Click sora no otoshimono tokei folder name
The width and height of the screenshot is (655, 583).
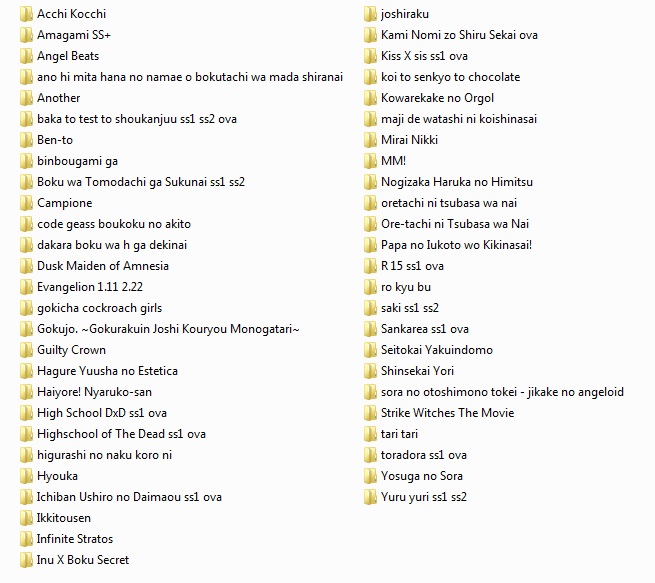coord(503,392)
